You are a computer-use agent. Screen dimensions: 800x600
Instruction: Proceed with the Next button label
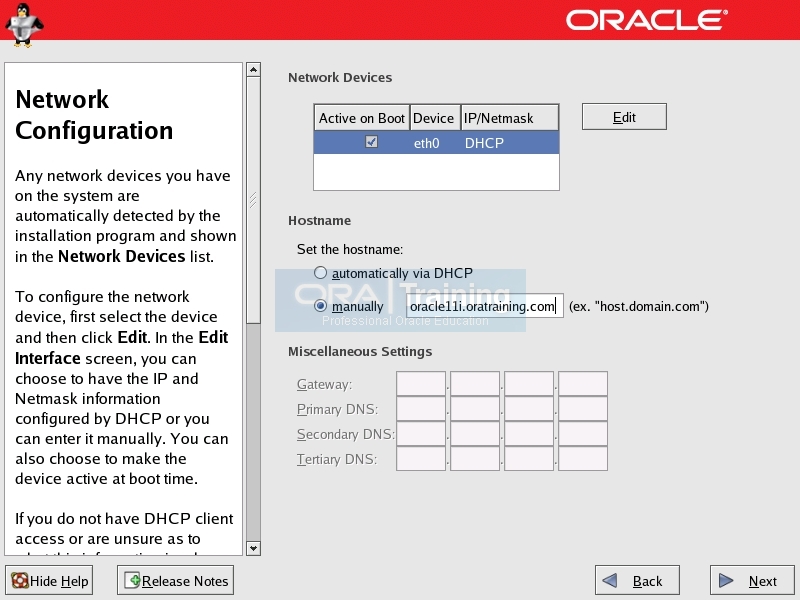coord(763,581)
